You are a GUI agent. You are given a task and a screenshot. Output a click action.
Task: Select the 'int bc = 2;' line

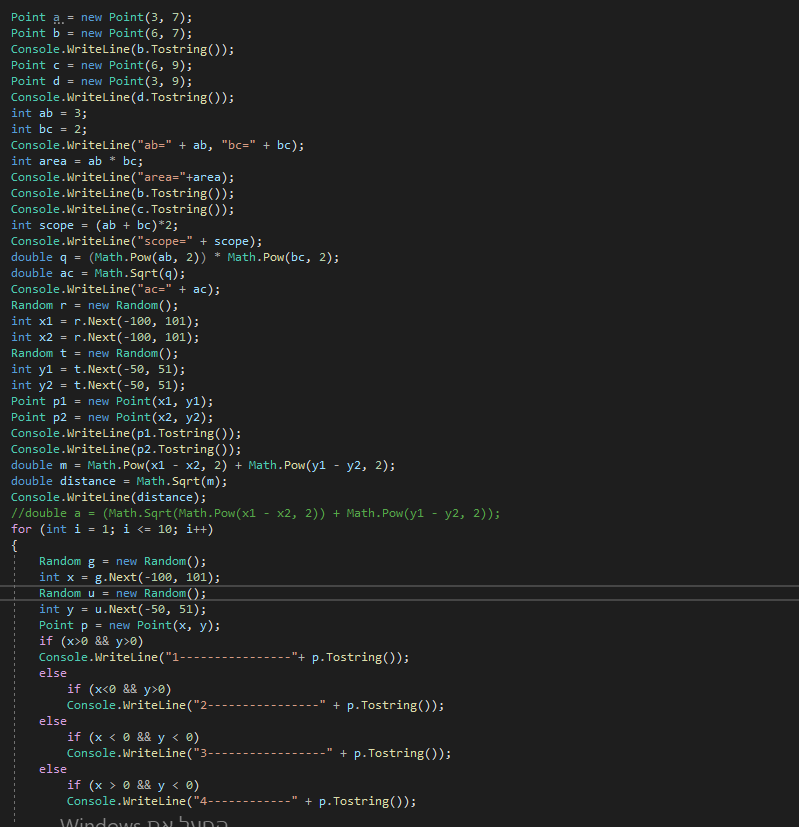tap(49, 129)
